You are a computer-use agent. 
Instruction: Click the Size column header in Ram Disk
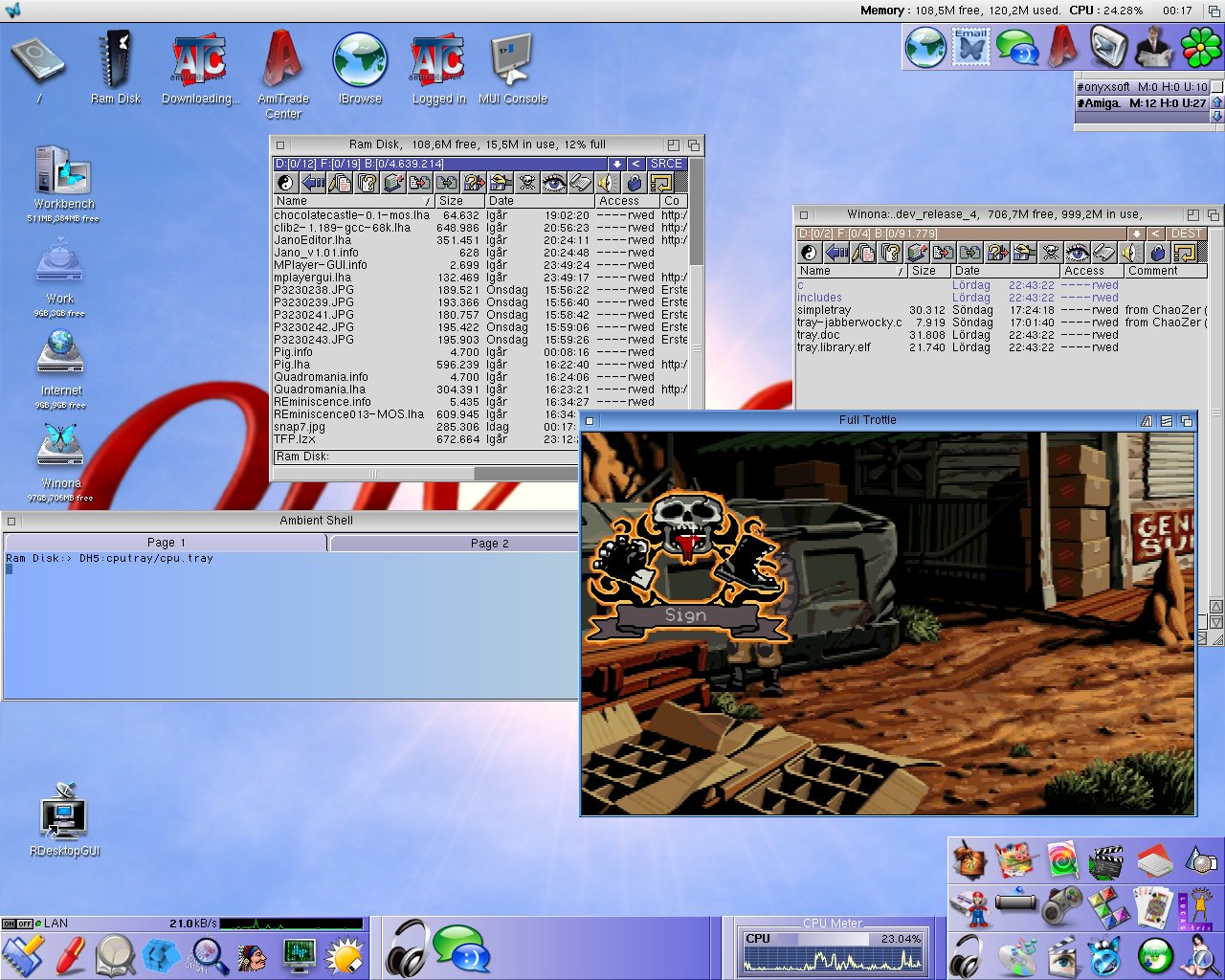tap(459, 201)
